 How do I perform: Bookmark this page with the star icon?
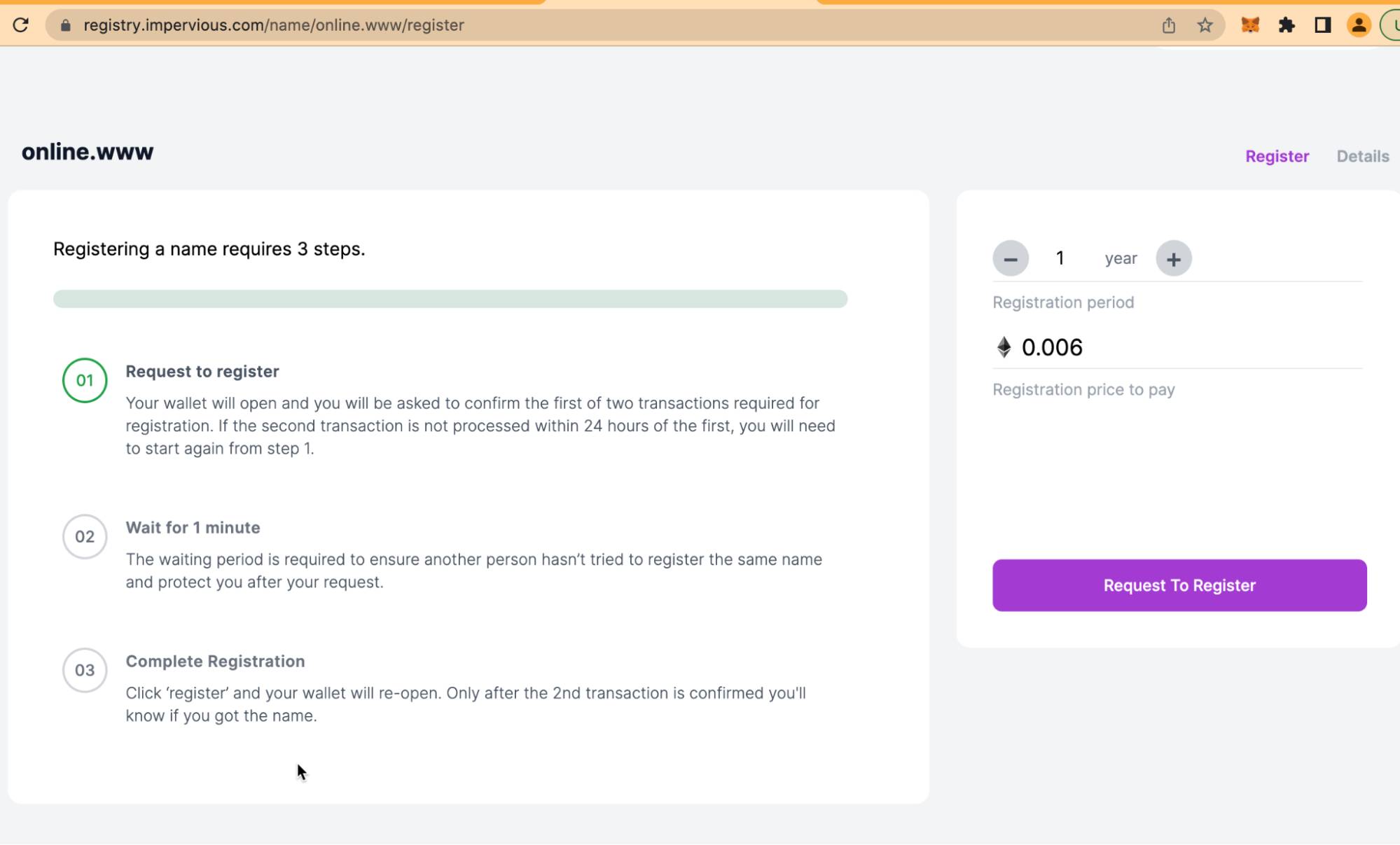1205,25
